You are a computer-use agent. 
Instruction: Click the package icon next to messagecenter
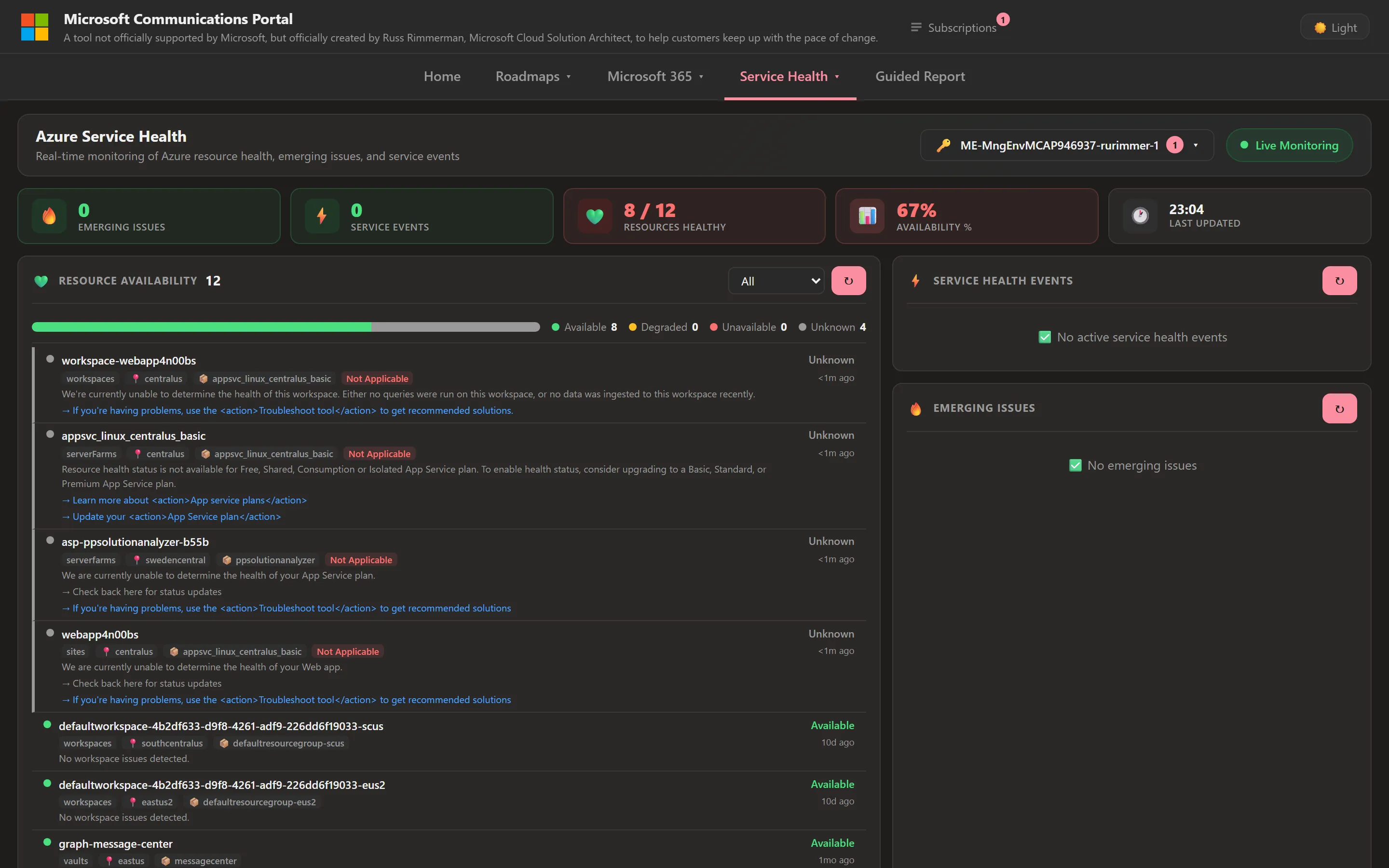(x=165, y=861)
